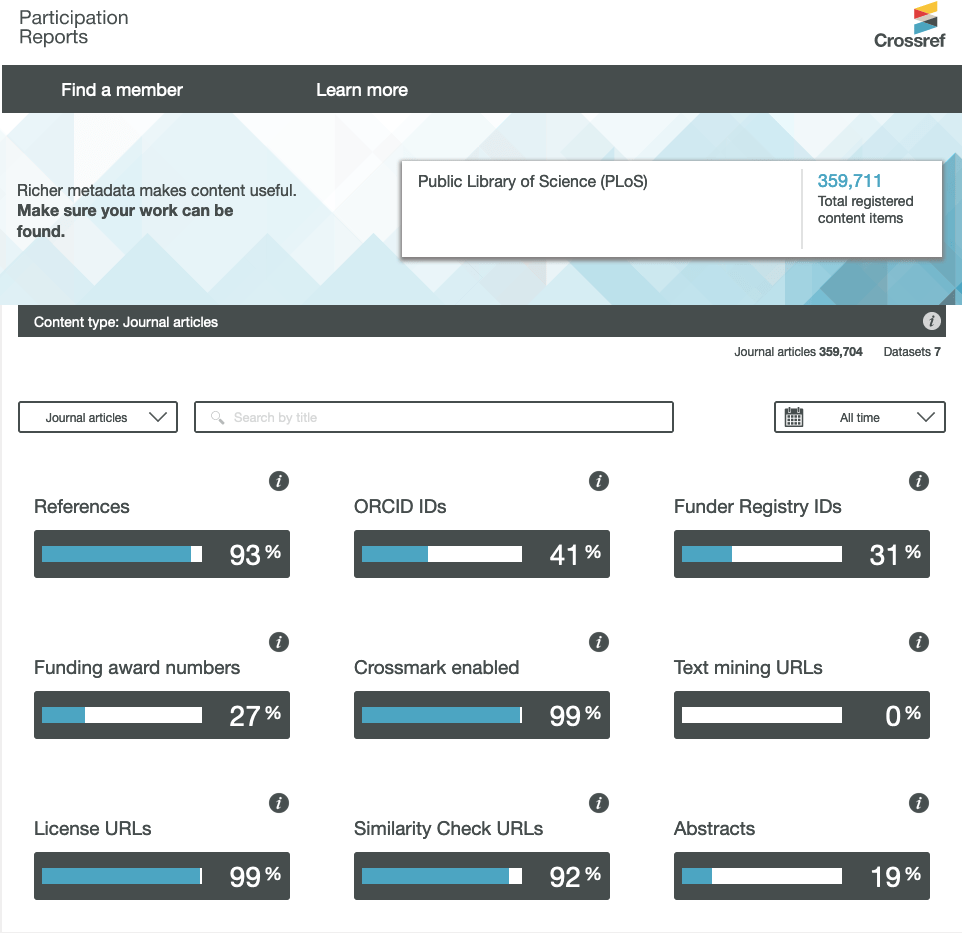Open the ORCID IDs info icon
The height and width of the screenshot is (933, 962).
pos(599,481)
